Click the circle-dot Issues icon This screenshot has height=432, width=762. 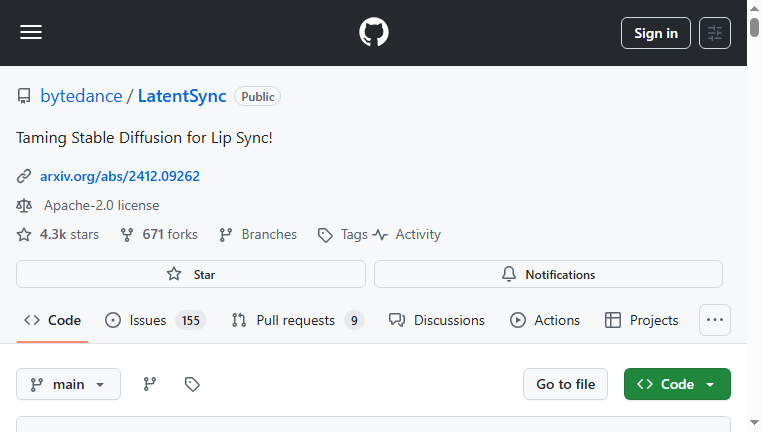pyautogui.click(x=113, y=320)
